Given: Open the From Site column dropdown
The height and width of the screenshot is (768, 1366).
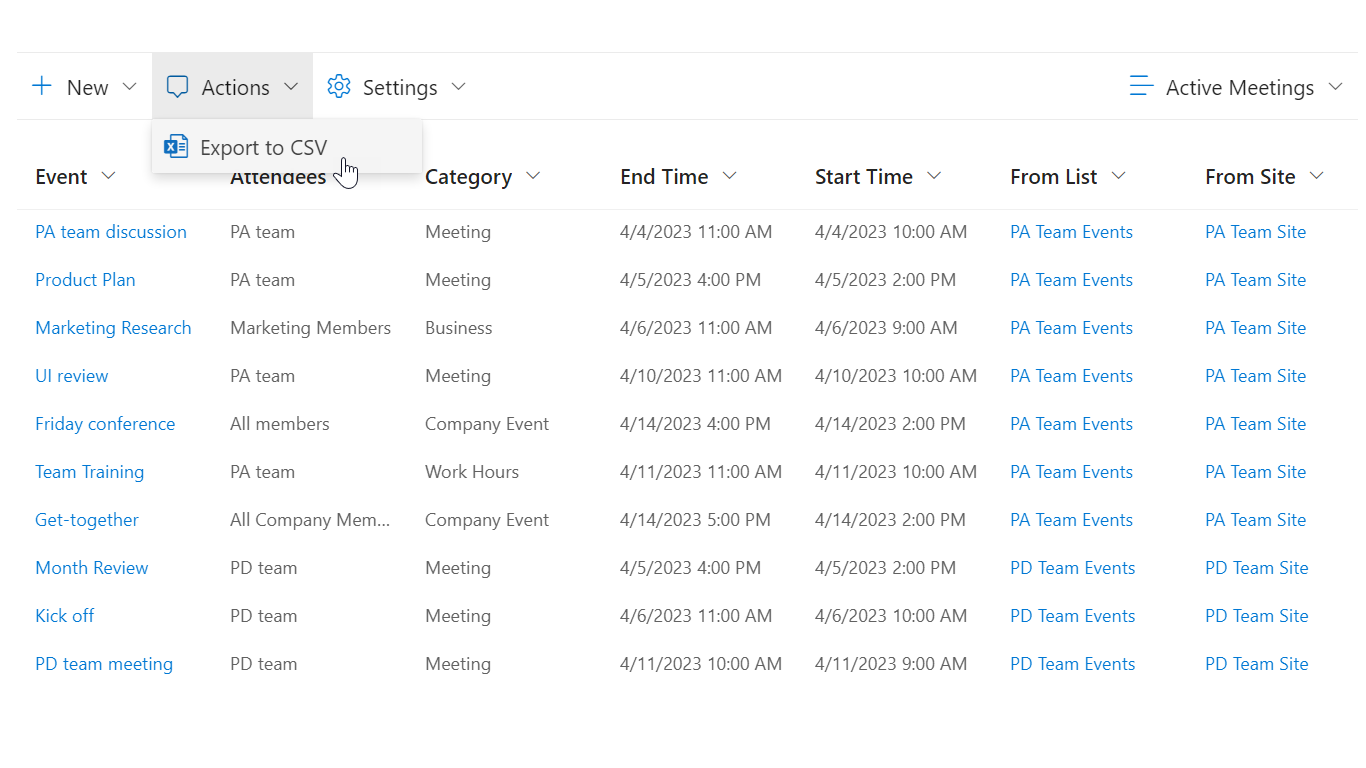Looking at the screenshot, I should coord(1317,177).
